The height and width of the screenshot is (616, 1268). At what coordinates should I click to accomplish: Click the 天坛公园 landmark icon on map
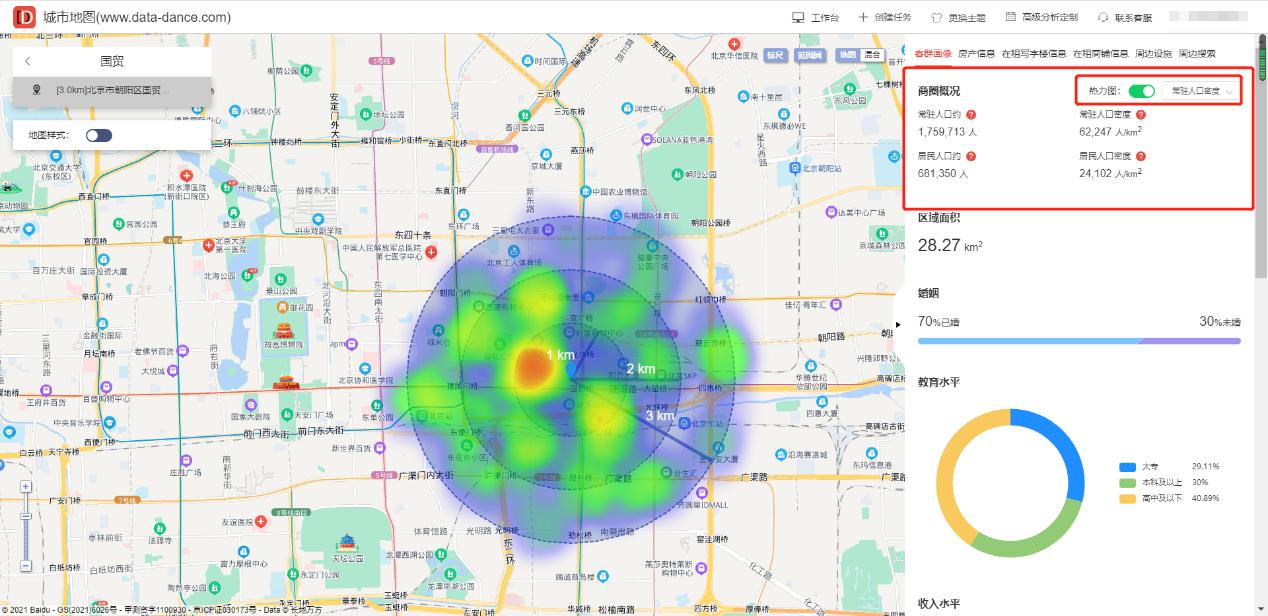[349, 542]
